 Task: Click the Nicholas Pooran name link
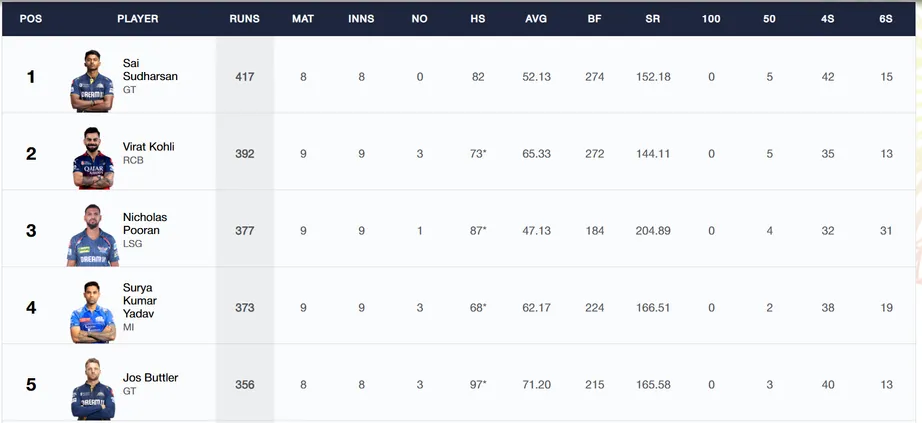[145, 224]
